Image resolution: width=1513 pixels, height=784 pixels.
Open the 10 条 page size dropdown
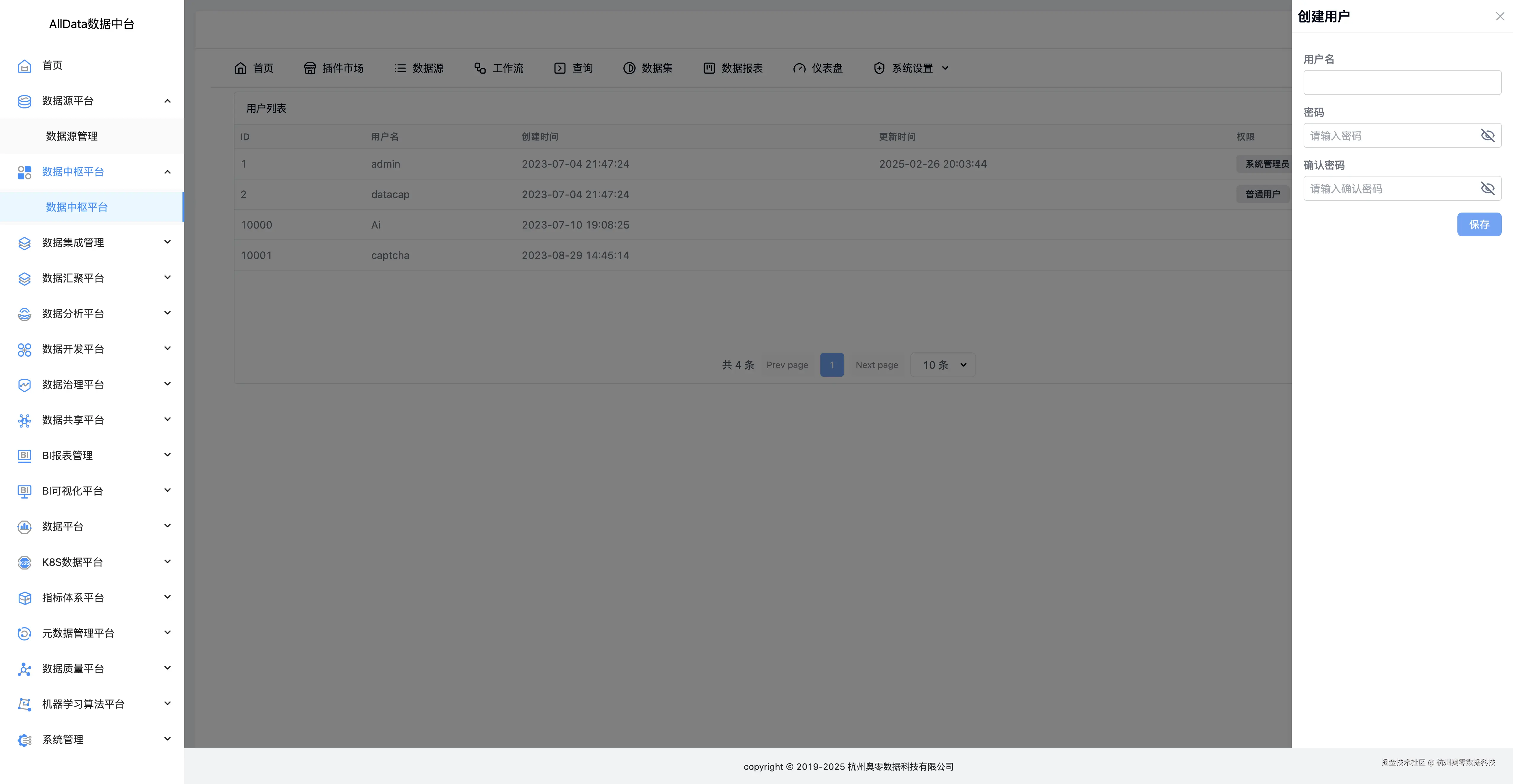tap(943, 365)
